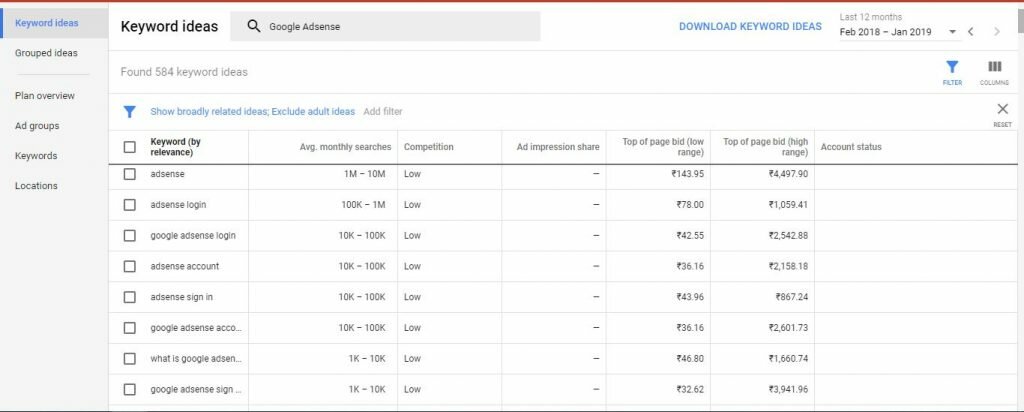Check the 'google adsense acco...' row
The height and width of the screenshot is (412, 1024).
(129, 328)
